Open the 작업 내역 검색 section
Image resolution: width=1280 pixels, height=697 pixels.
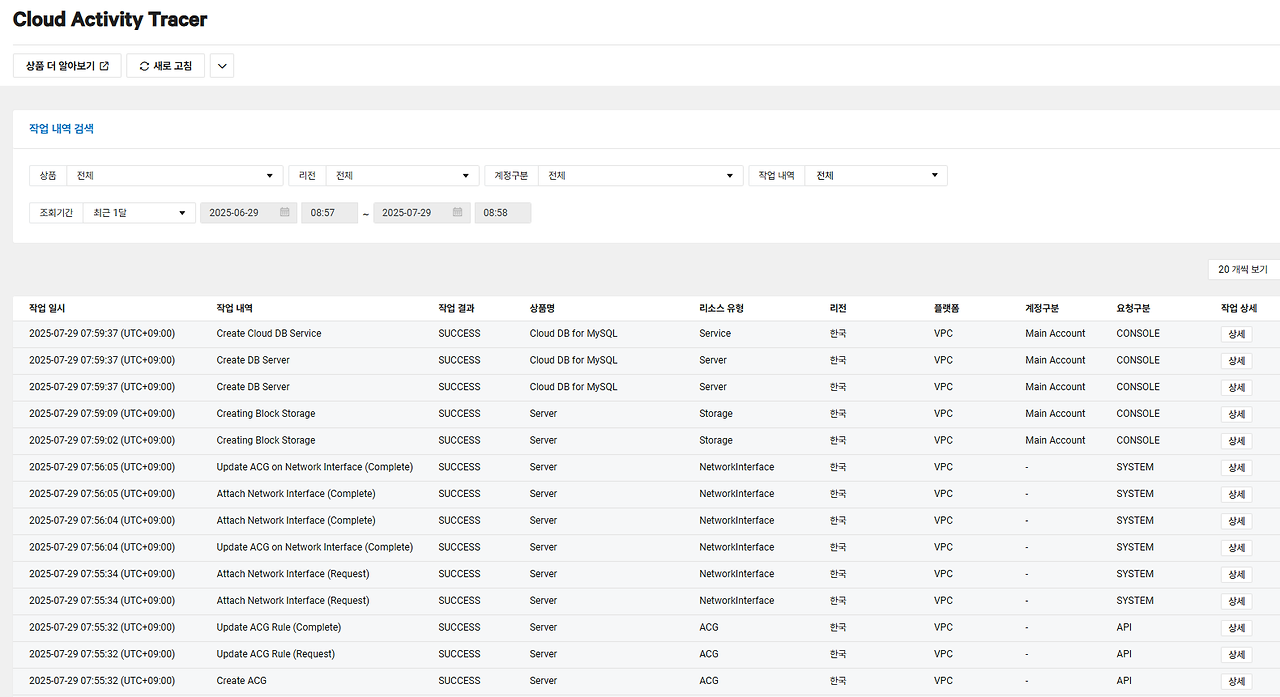[x=61, y=129]
